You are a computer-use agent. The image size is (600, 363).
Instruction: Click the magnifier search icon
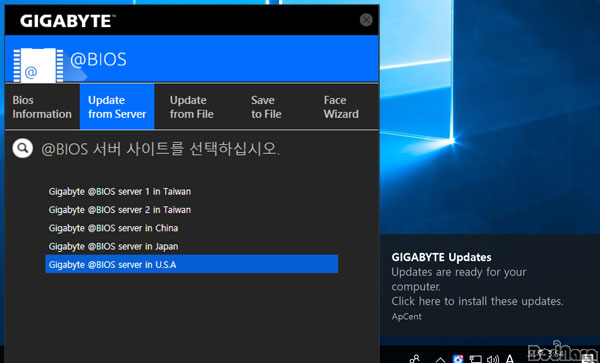[23, 148]
